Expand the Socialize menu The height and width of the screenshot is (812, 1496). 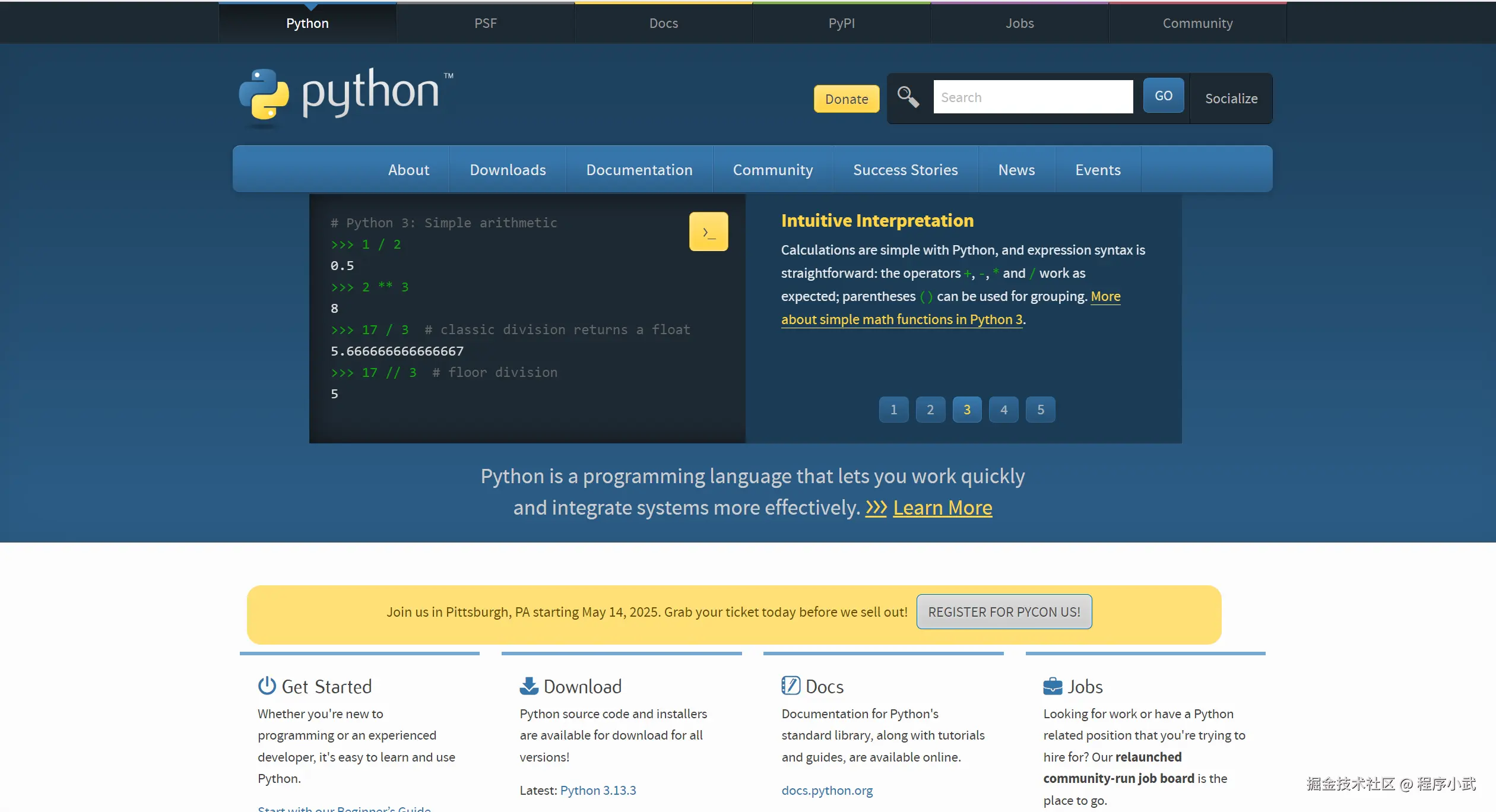pyautogui.click(x=1231, y=99)
